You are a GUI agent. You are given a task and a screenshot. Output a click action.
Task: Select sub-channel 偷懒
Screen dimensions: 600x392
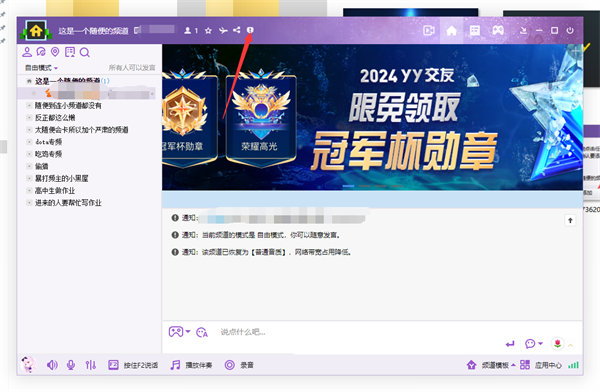tap(41, 166)
